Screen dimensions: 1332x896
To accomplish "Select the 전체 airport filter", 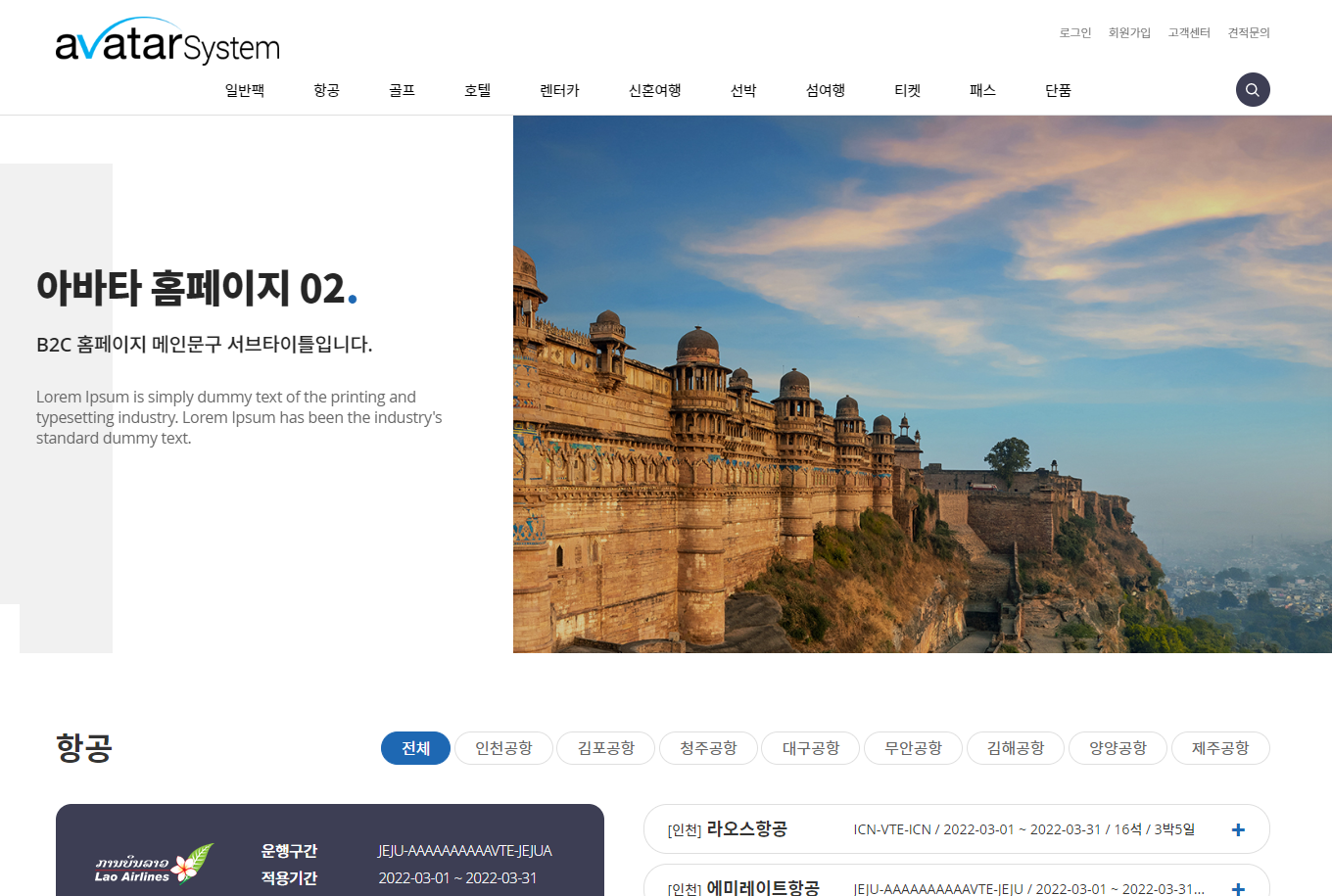I will (415, 748).
